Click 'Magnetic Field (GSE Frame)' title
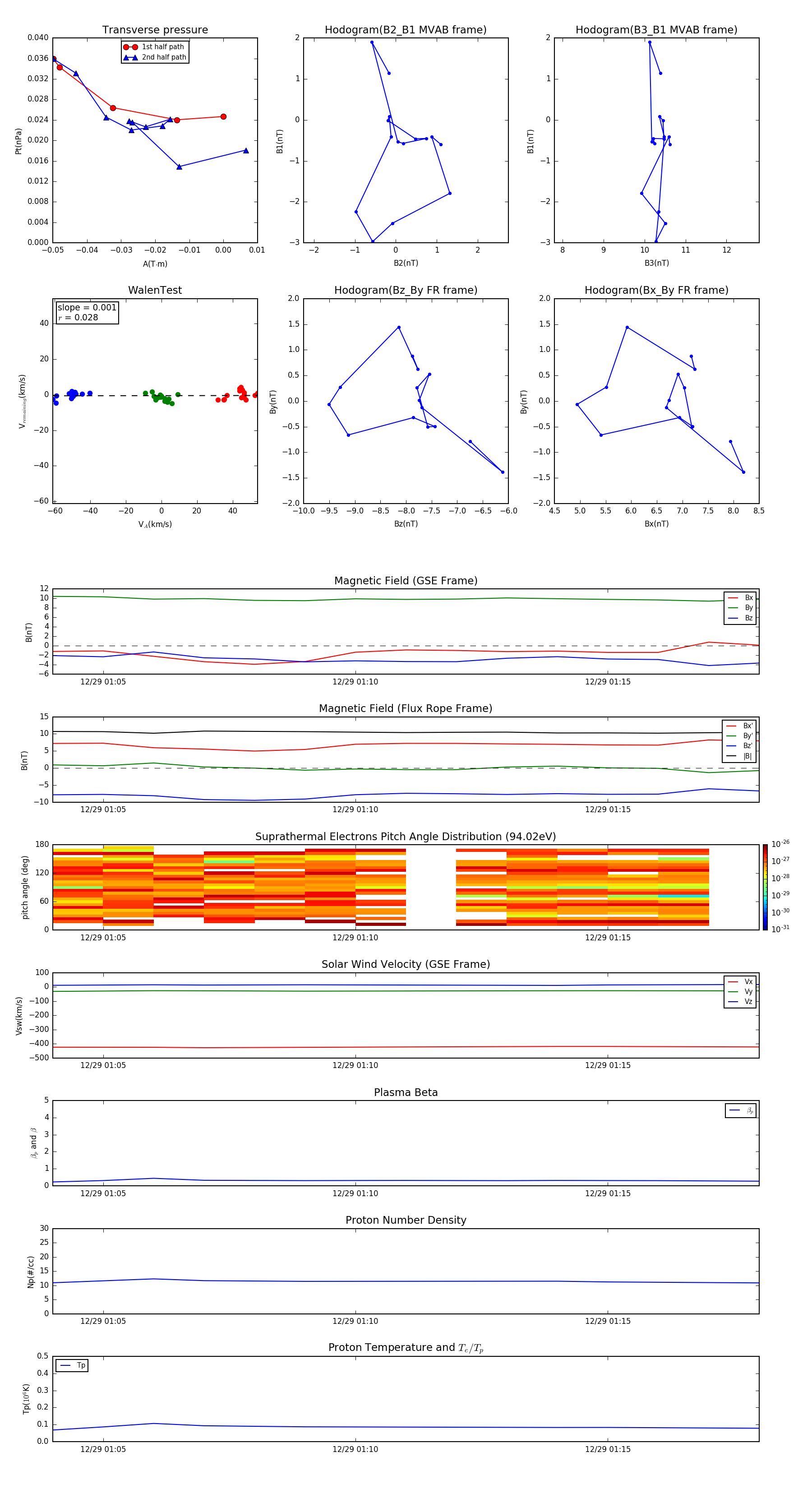Viewport: 812px width, 1489px height. [x=406, y=581]
